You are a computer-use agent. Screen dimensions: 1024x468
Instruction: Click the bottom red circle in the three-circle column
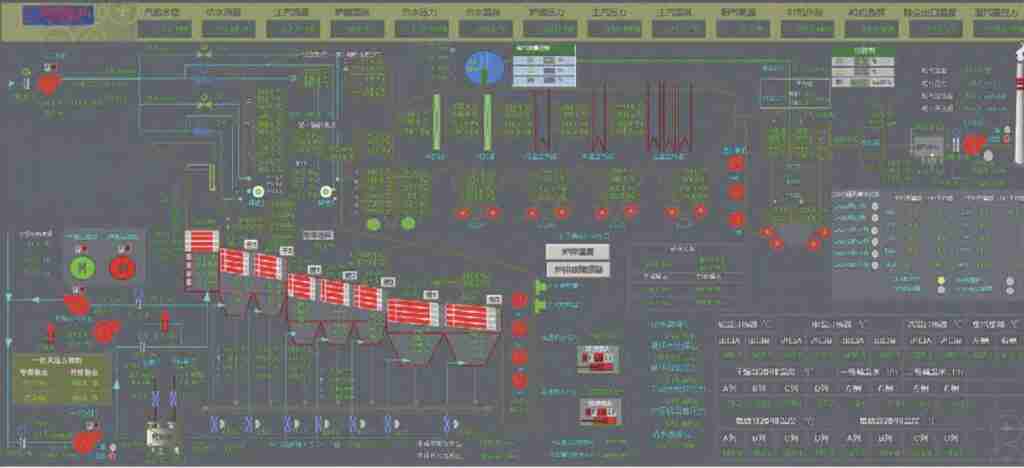pos(736,220)
